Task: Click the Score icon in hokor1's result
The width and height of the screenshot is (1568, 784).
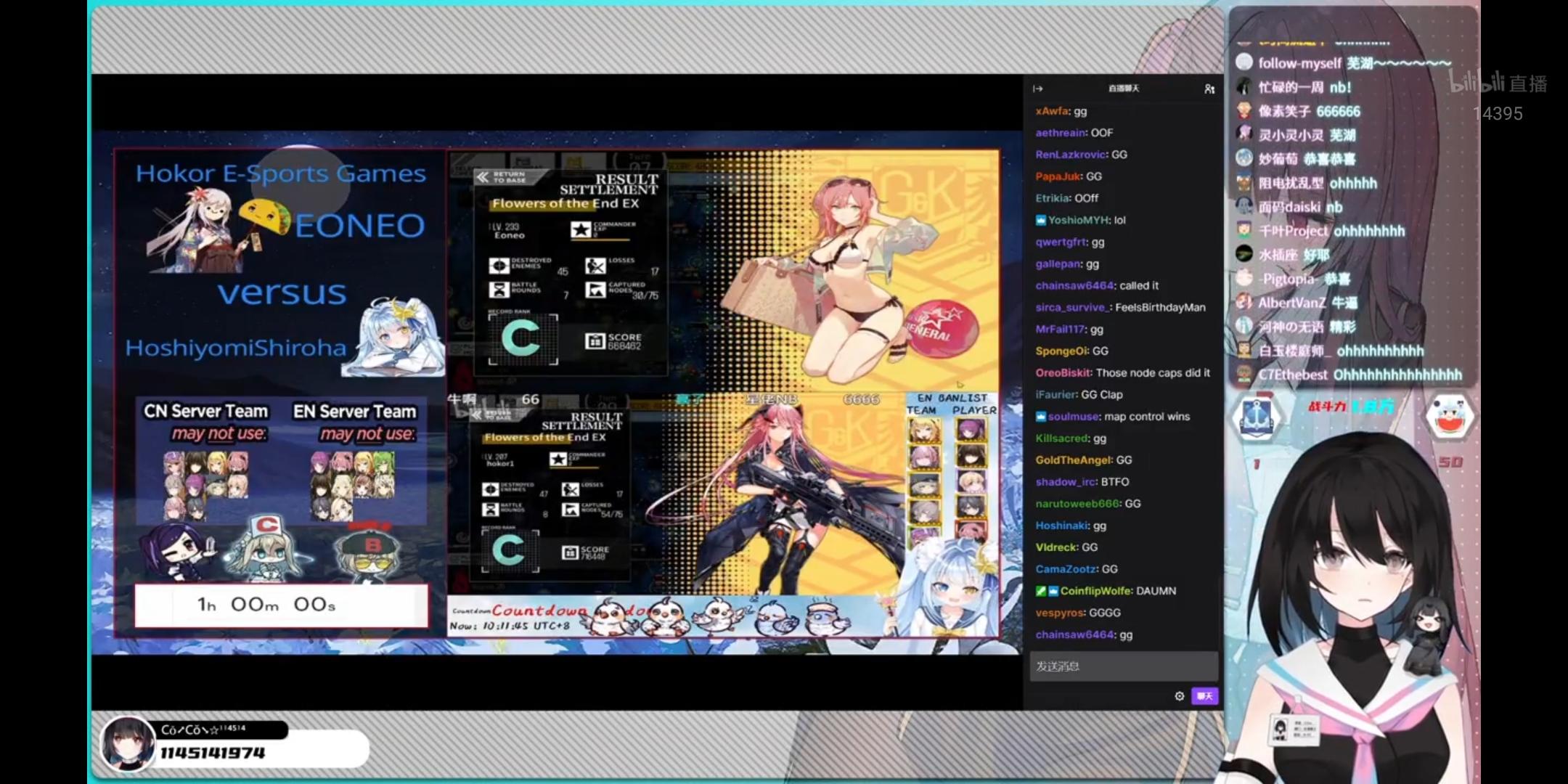Action: click(x=570, y=553)
